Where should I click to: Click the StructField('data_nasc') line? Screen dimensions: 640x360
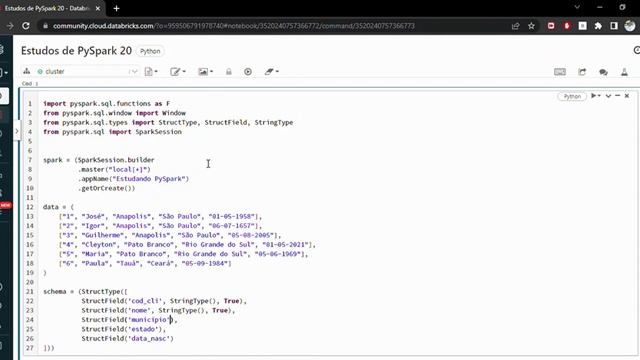point(127,338)
